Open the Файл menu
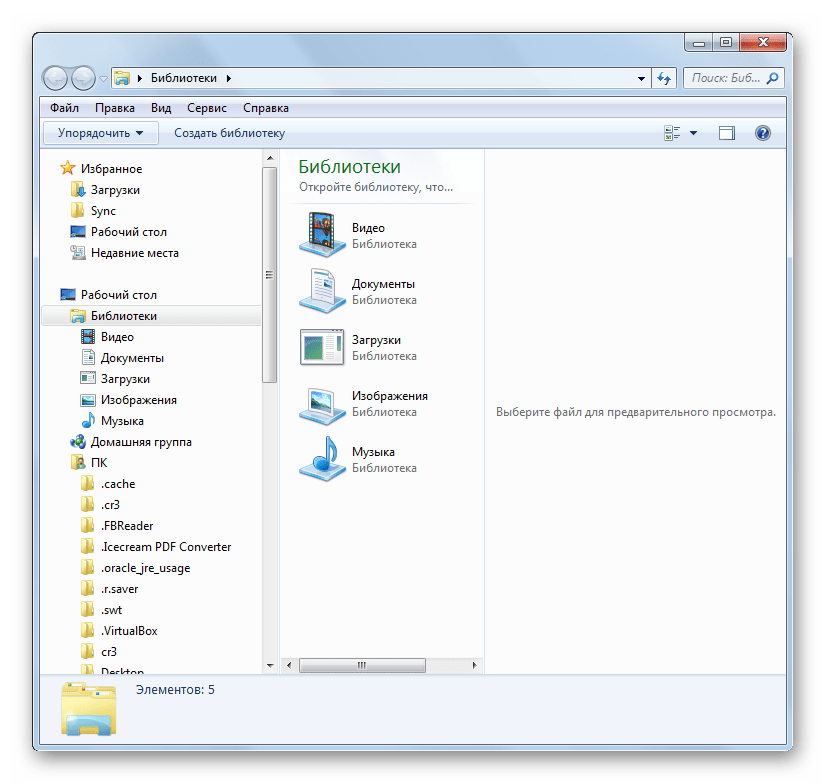Screen dimensions: 826x784 point(64,108)
